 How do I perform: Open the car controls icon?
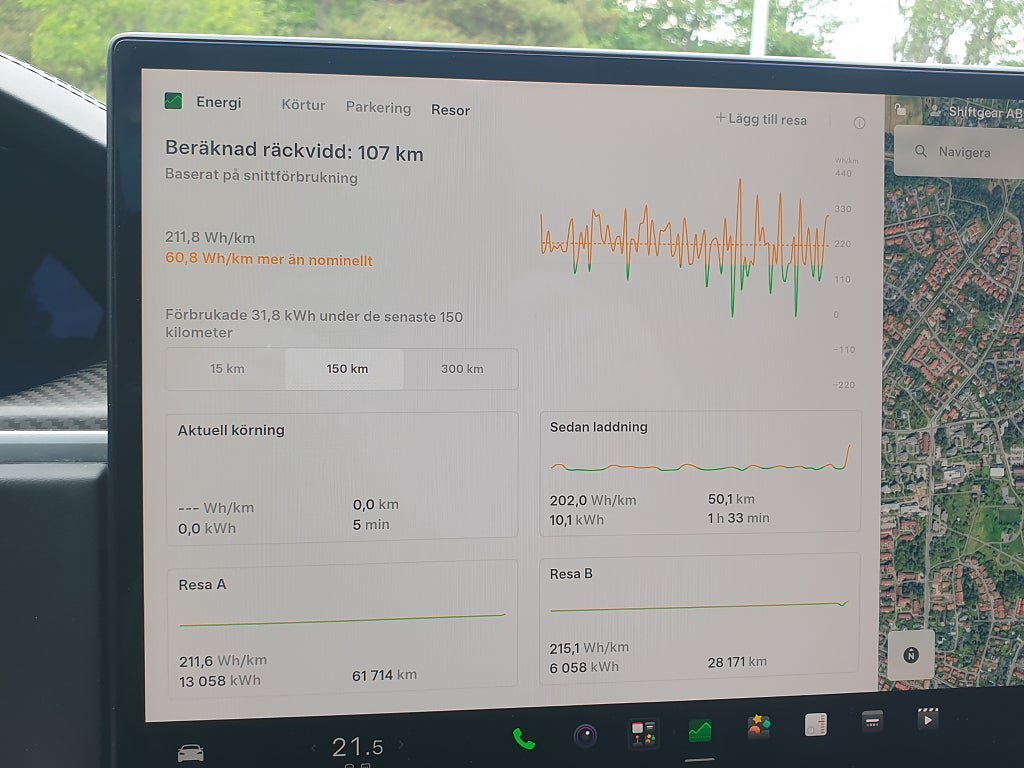[191, 753]
